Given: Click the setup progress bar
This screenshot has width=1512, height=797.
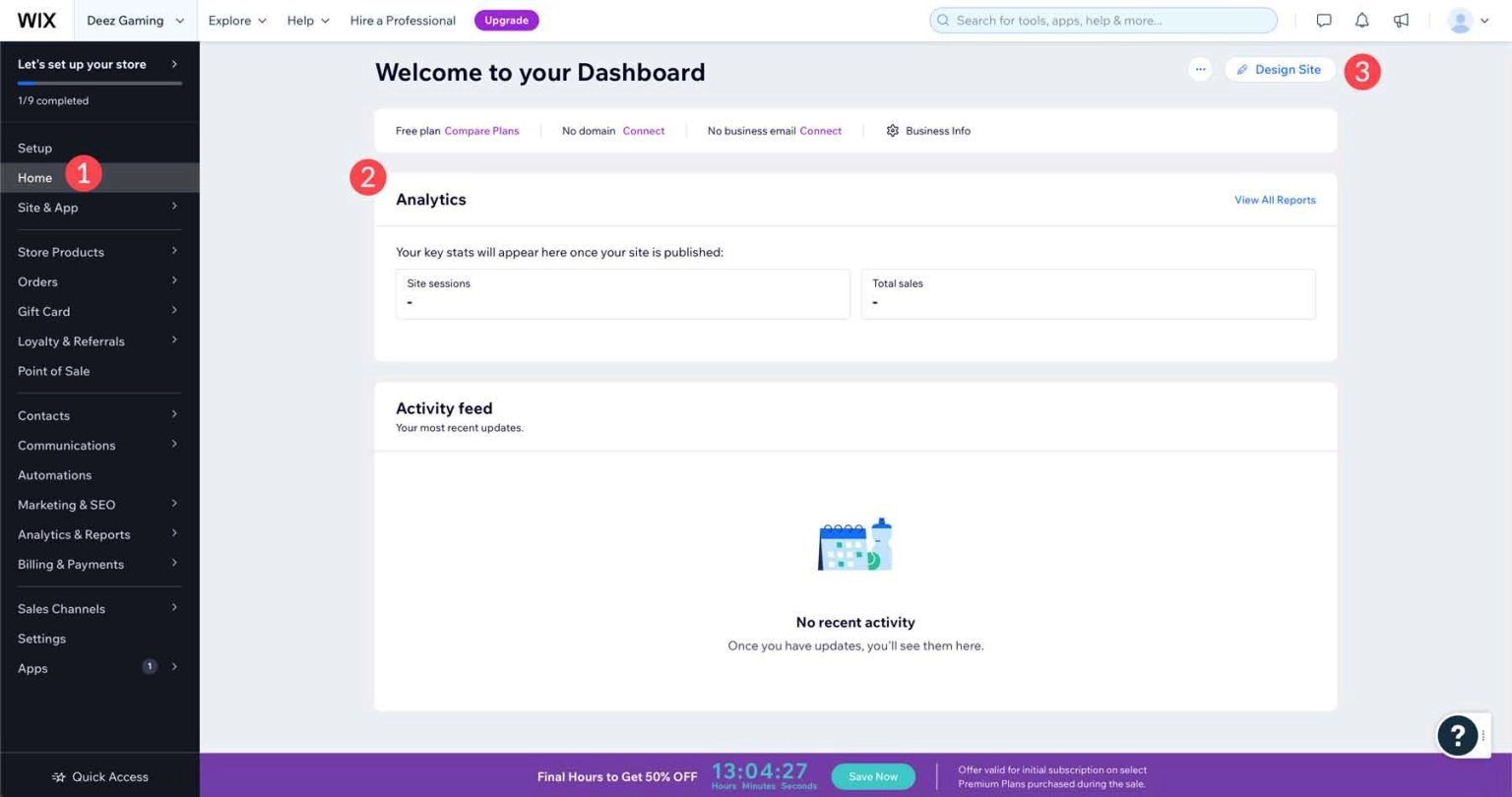Looking at the screenshot, I should [x=99, y=84].
